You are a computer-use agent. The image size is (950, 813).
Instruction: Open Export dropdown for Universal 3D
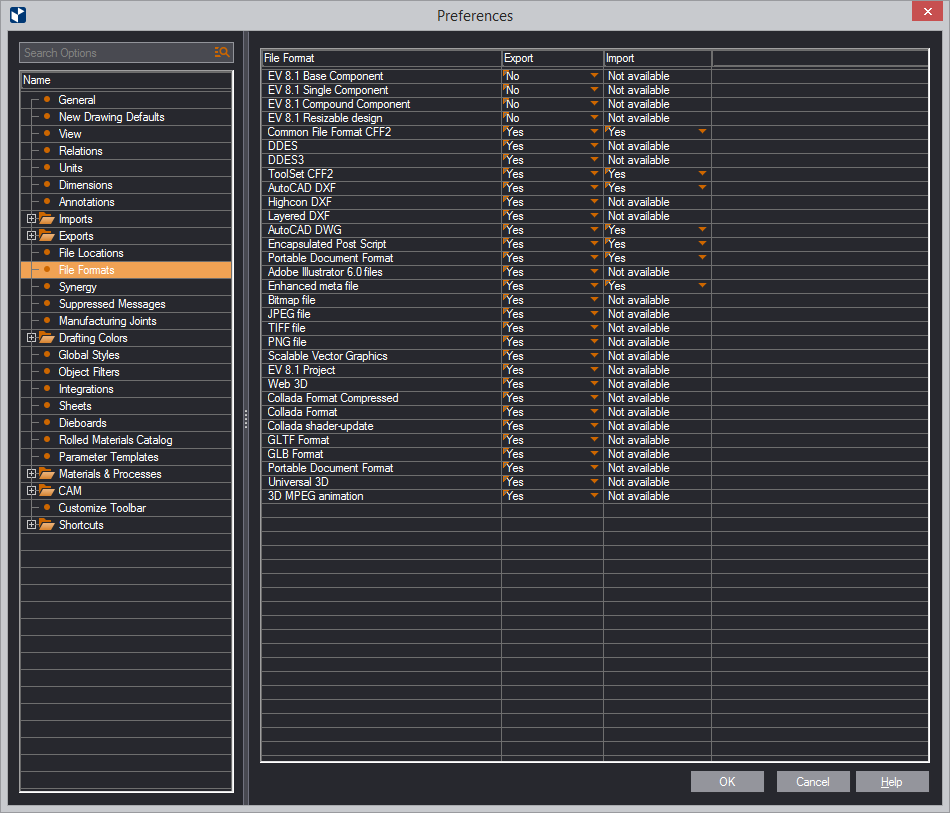pyautogui.click(x=594, y=482)
